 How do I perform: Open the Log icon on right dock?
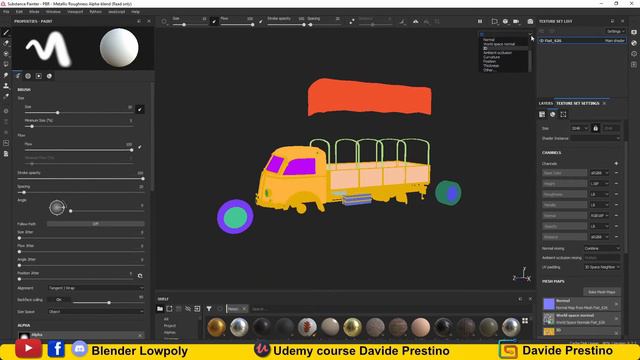(x=634, y=64)
